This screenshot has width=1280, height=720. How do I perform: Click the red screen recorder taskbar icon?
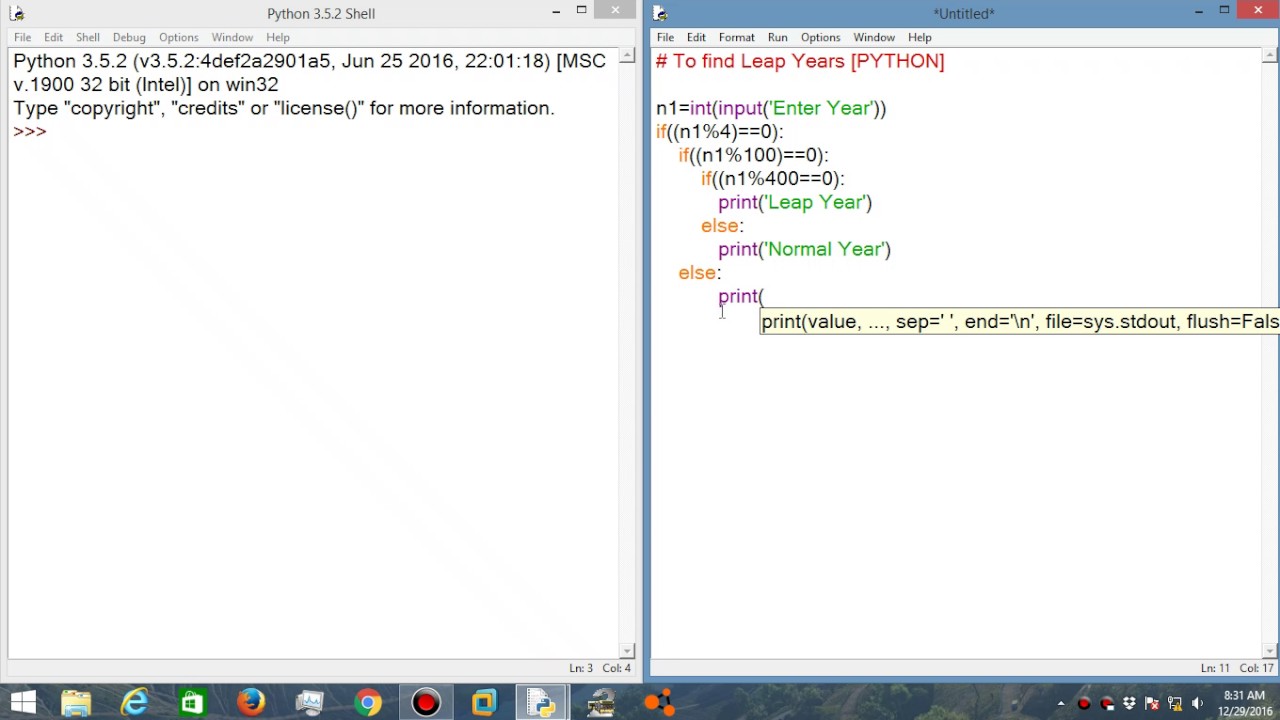pos(426,703)
